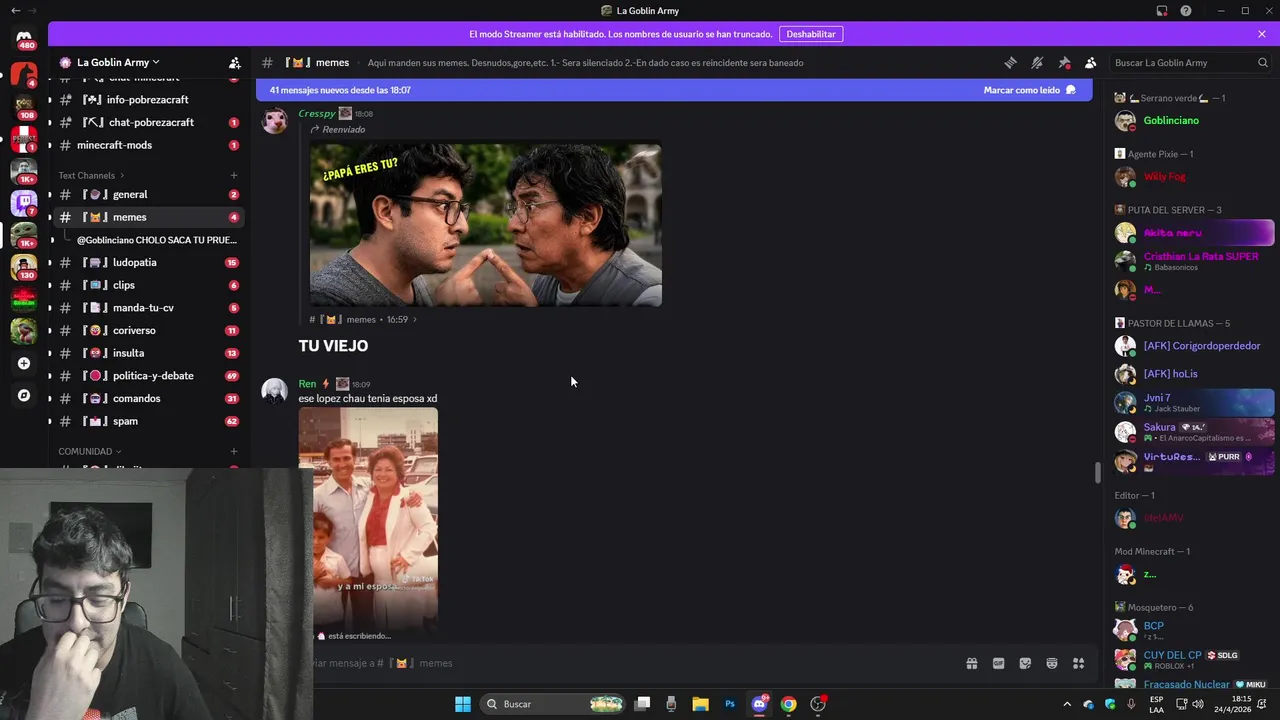This screenshot has width=1280, height=720.
Task: Open Chrome from taskbar
Action: [789, 704]
